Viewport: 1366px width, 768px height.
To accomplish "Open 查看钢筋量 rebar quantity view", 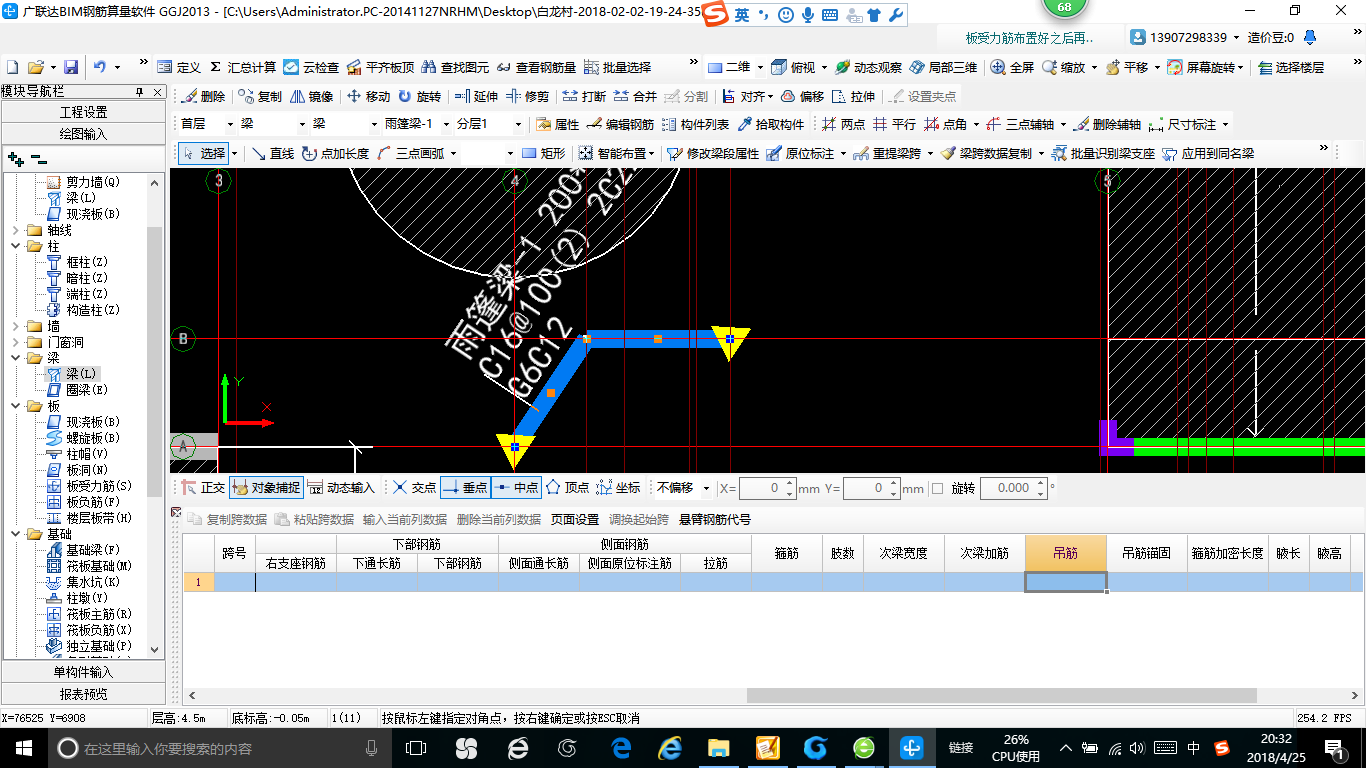I will [536, 67].
